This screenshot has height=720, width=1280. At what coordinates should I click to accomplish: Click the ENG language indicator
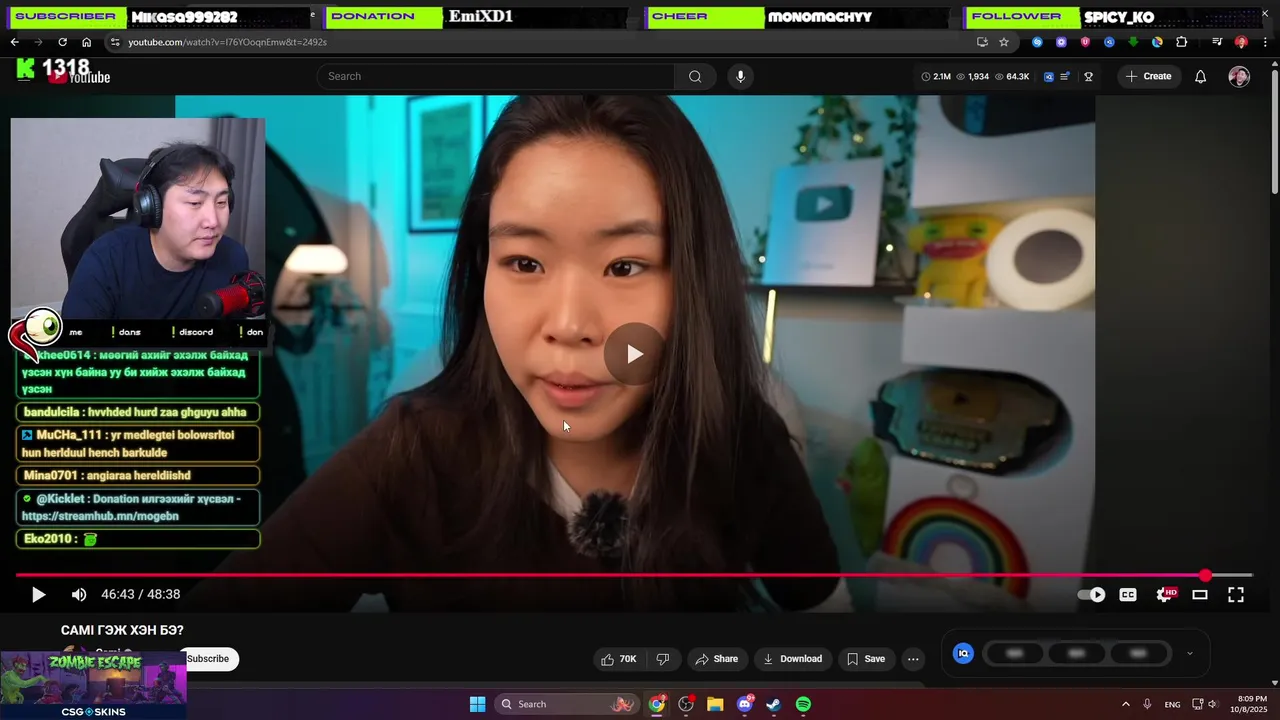pos(1172,704)
